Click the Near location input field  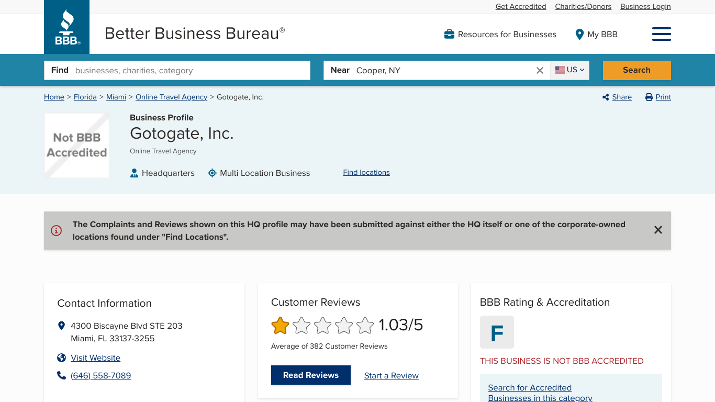(437, 71)
